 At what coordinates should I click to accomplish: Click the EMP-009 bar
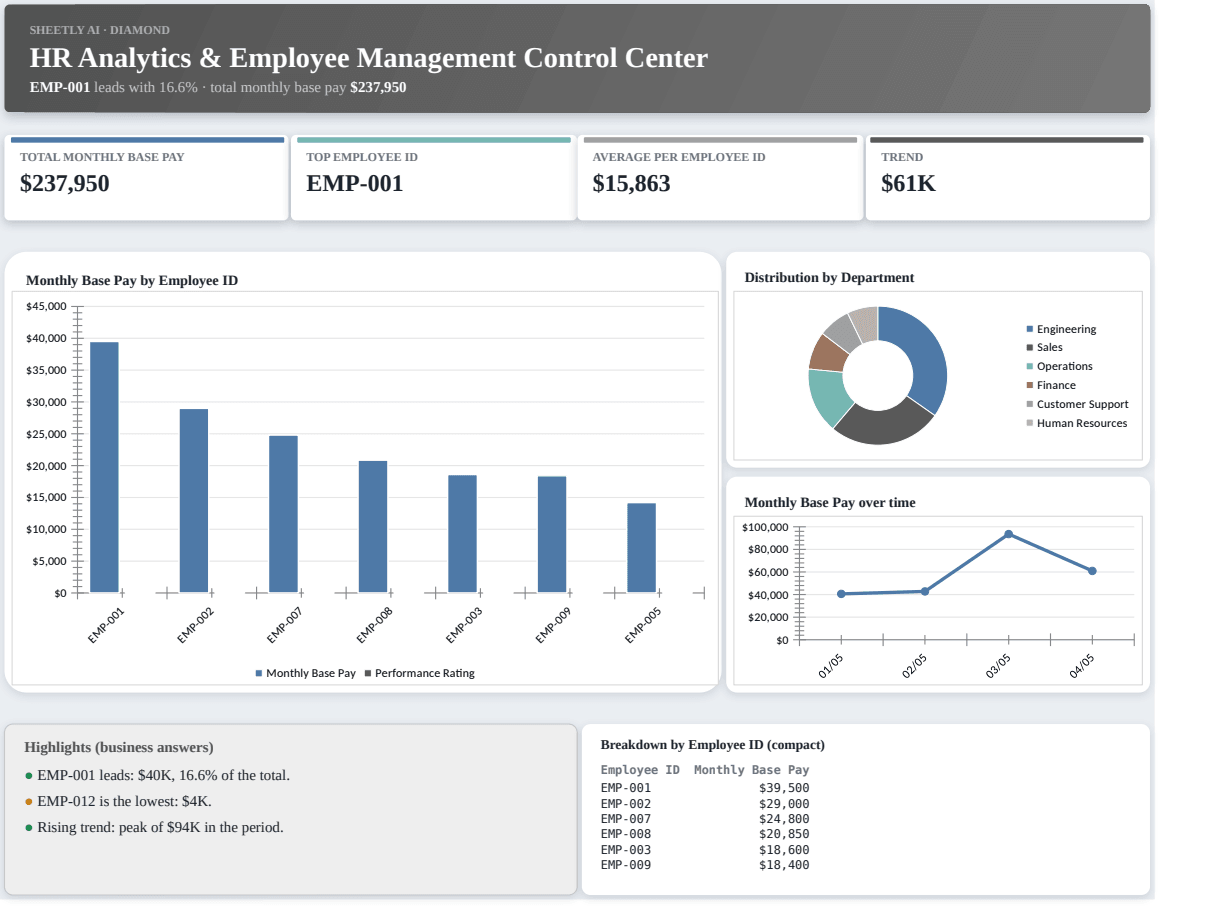click(x=552, y=535)
